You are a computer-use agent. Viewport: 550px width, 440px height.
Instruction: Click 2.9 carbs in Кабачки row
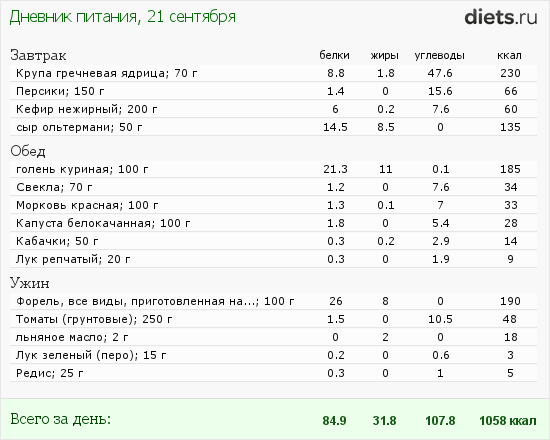point(441,241)
